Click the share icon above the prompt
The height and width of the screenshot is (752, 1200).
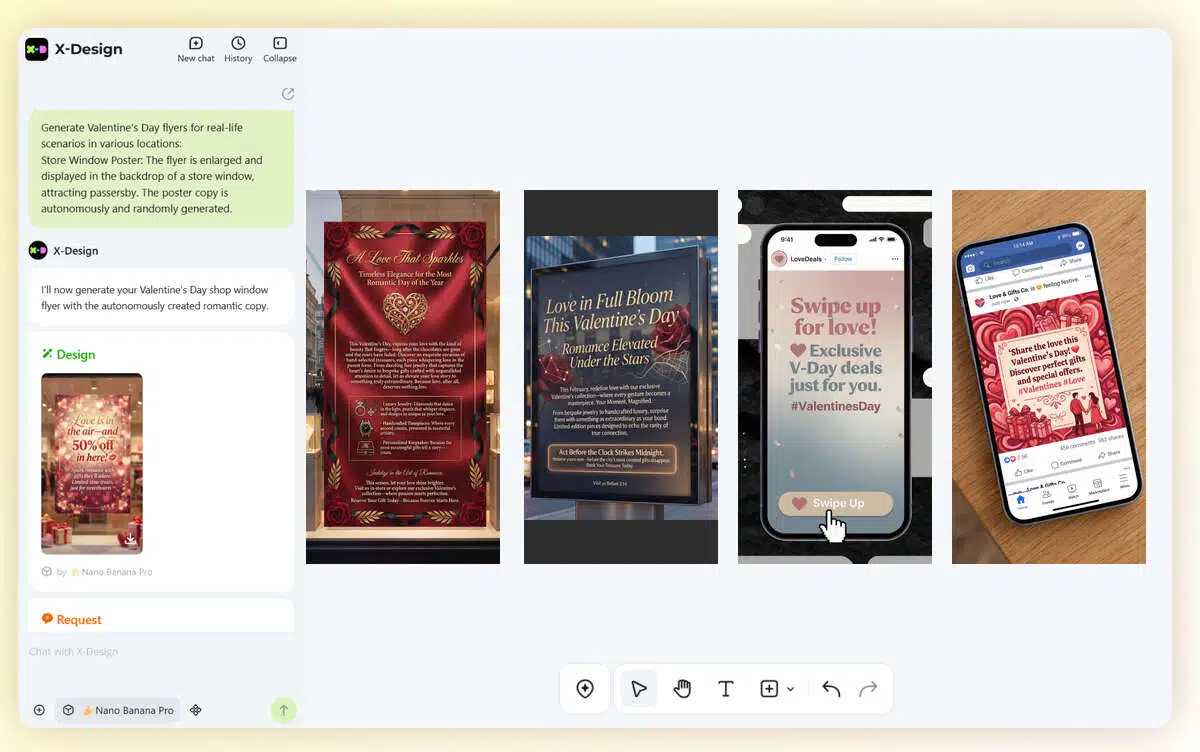288,94
